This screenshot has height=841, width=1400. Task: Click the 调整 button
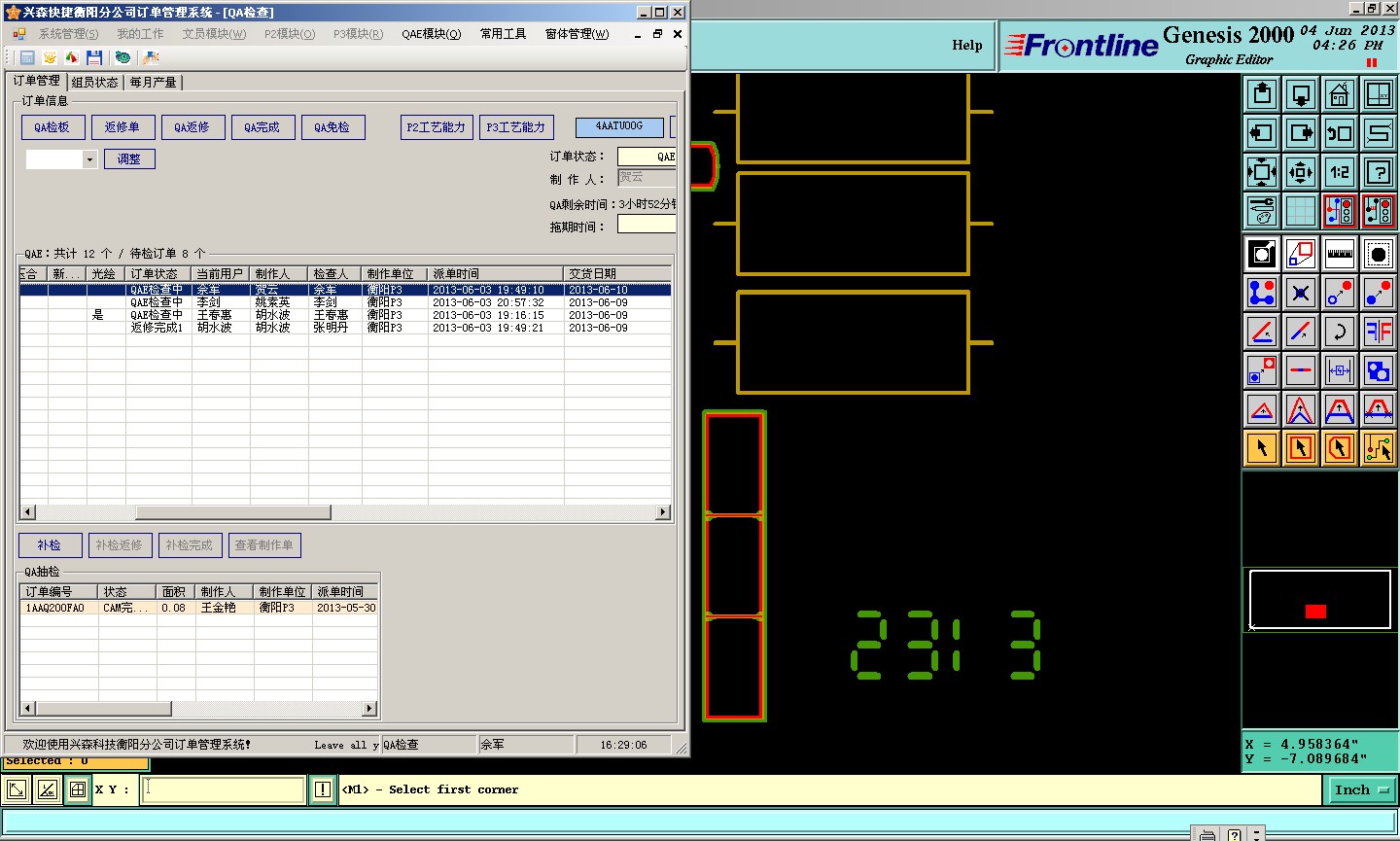(129, 158)
